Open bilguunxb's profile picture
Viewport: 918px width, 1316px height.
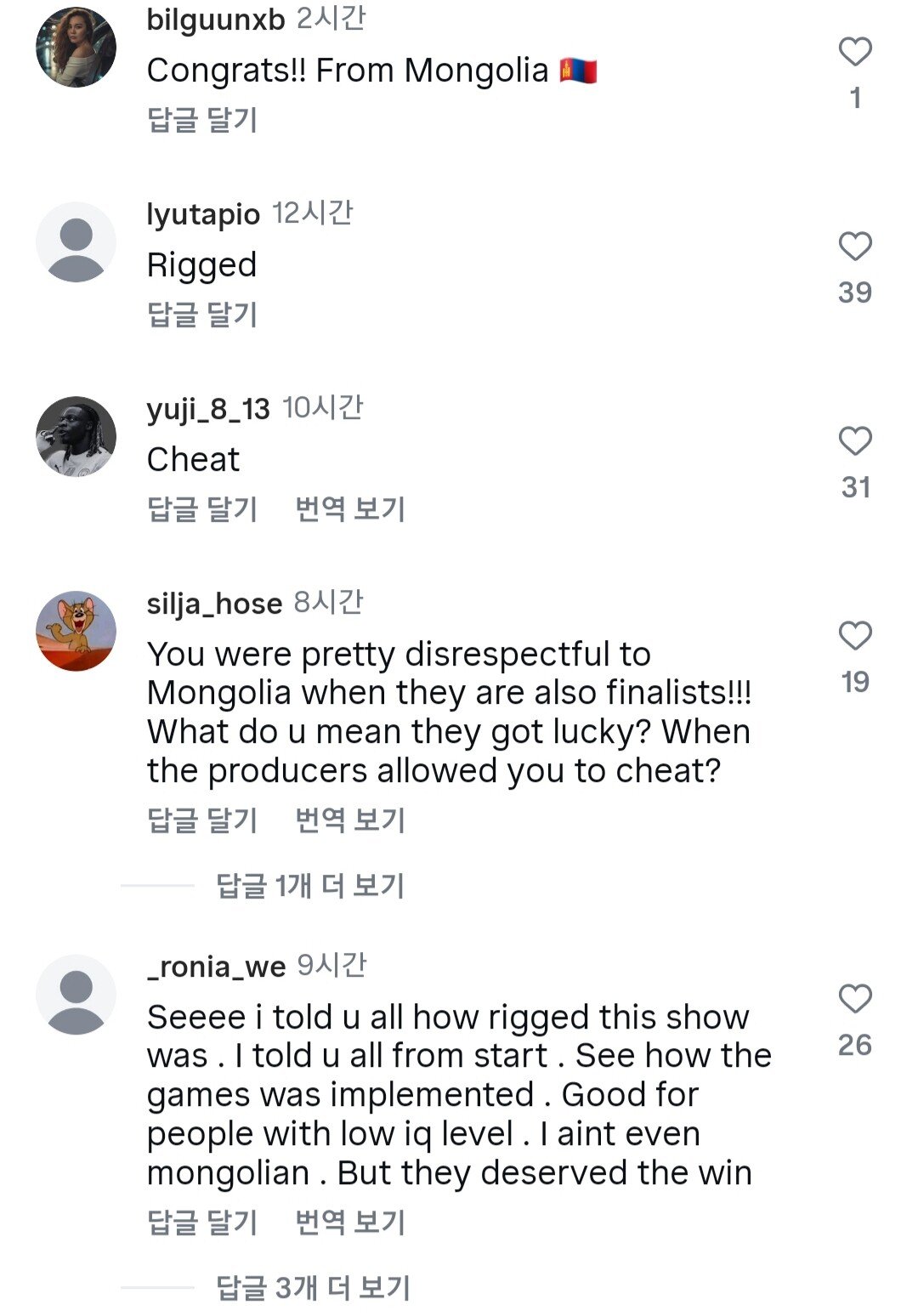[76, 48]
